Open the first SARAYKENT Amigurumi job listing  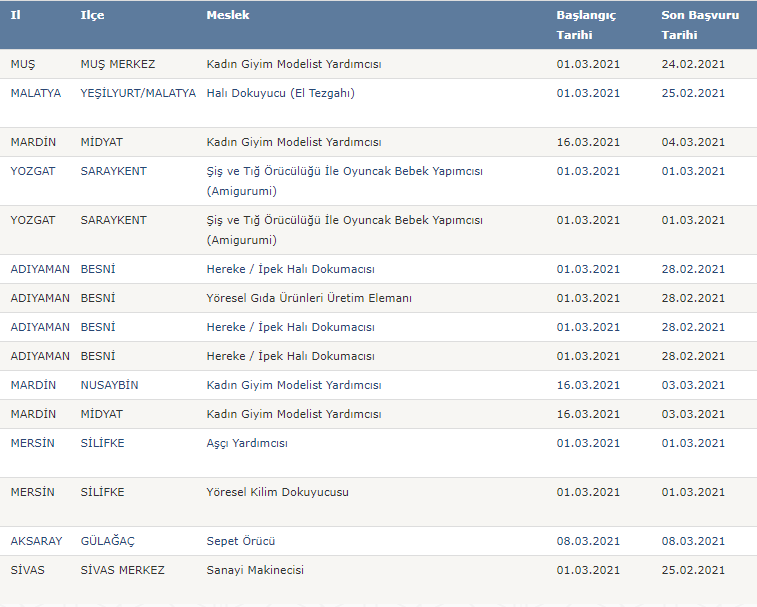coord(345,181)
